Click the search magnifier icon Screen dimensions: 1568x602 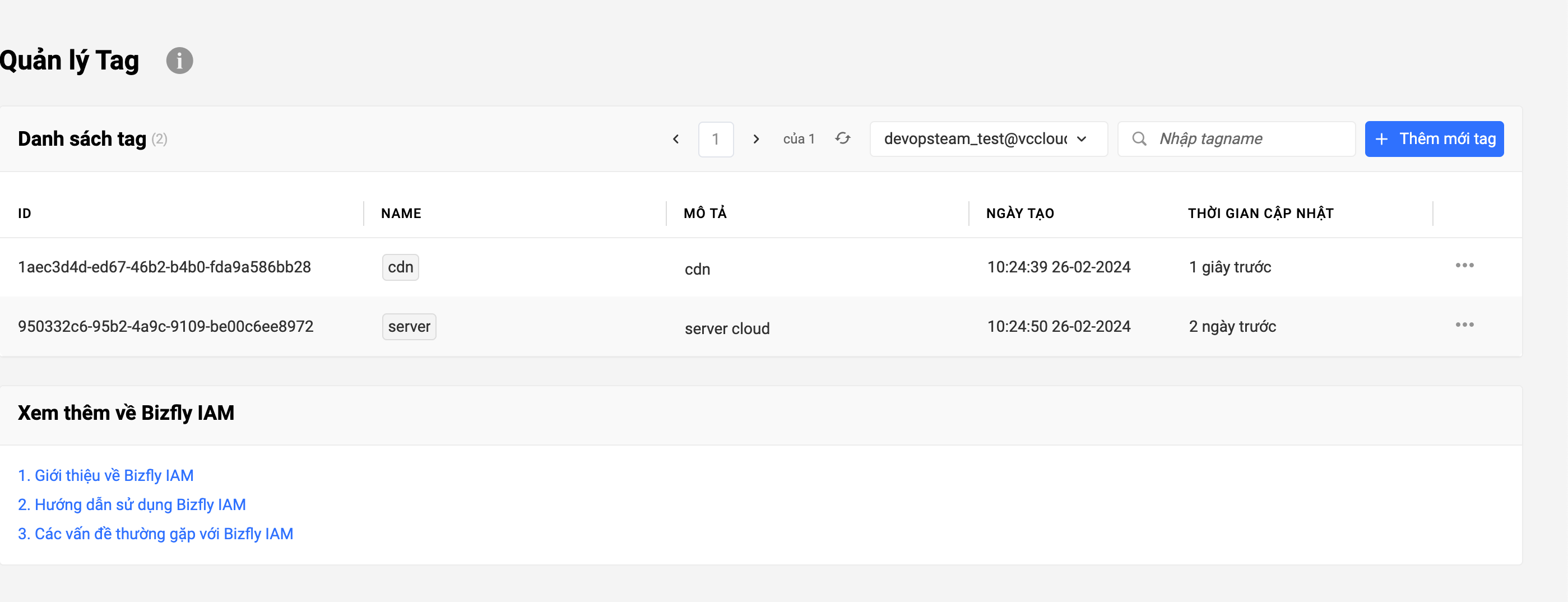(x=1139, y=140)
